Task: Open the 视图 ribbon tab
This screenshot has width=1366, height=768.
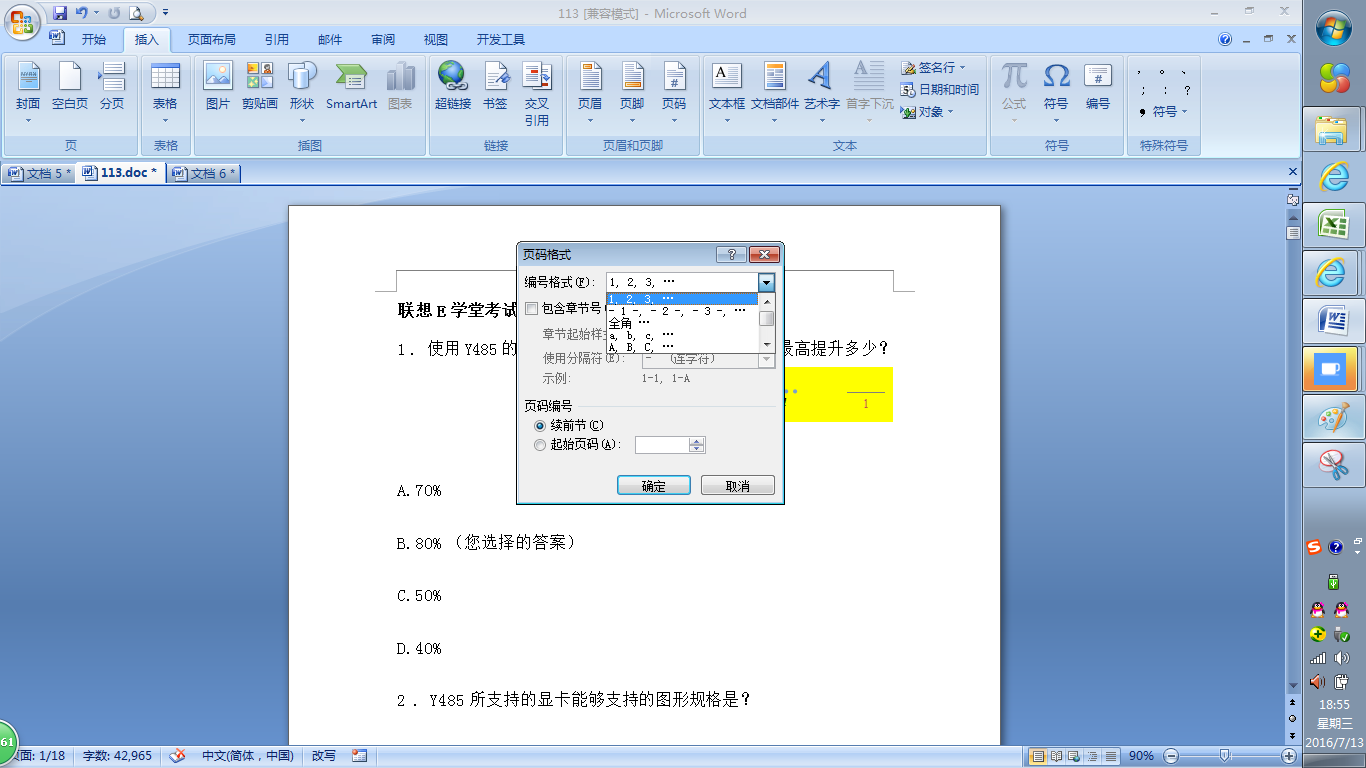Action: (436, 40)
